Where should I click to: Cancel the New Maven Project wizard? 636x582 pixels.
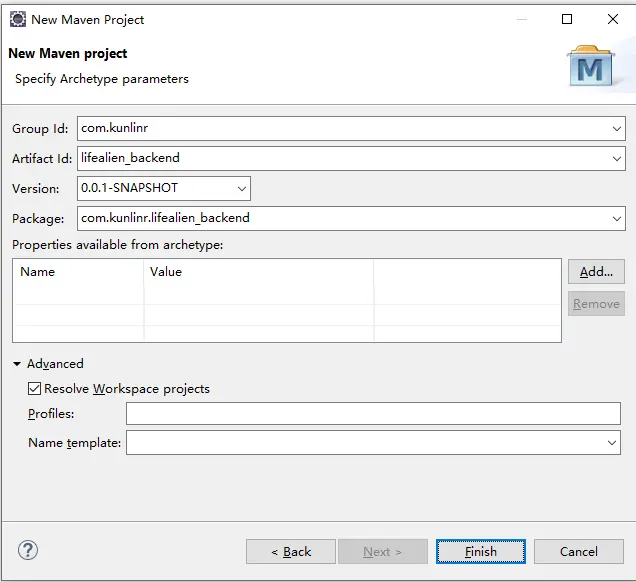pos(579,552)
